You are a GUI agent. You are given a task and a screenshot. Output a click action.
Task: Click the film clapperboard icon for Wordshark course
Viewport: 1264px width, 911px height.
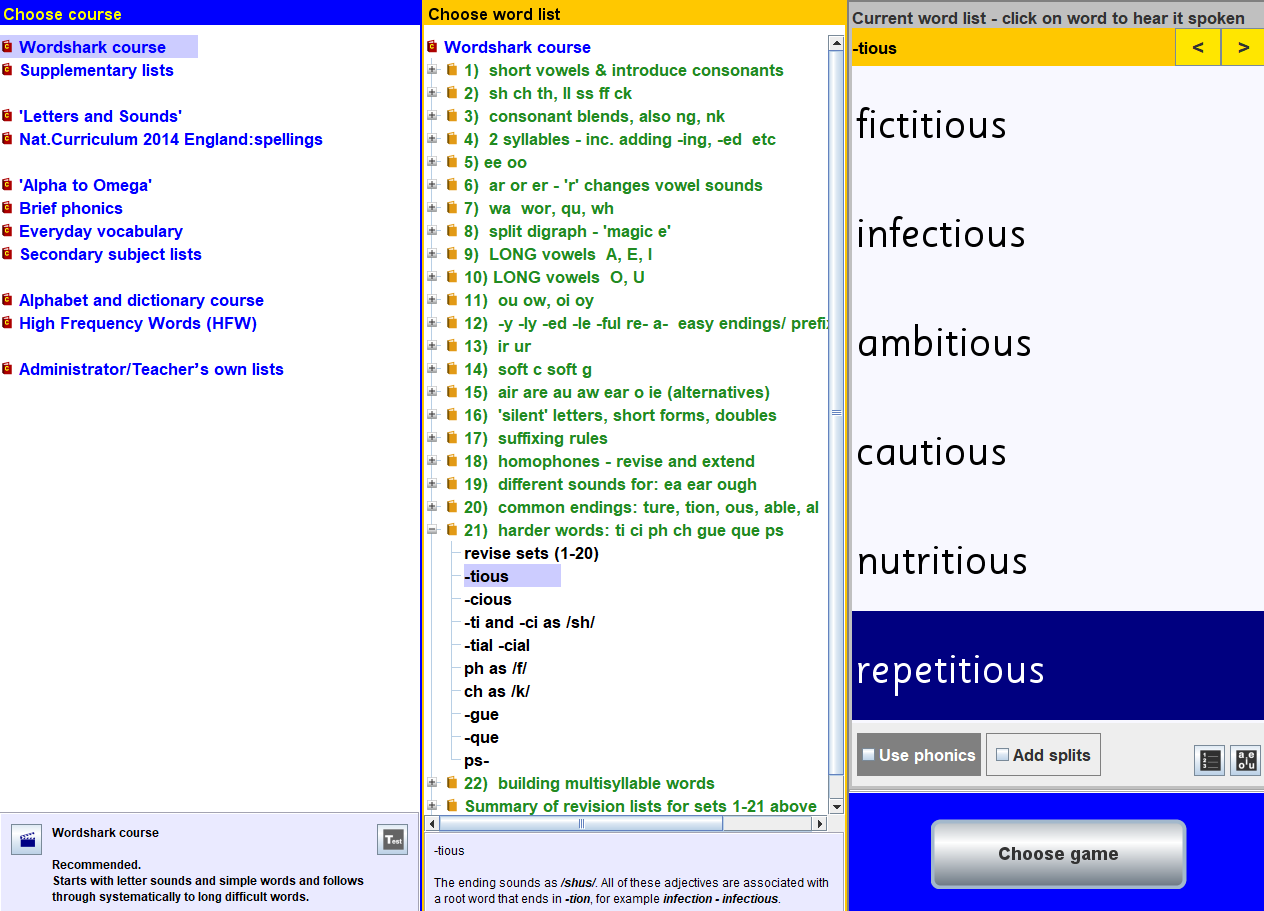(25, 840)
